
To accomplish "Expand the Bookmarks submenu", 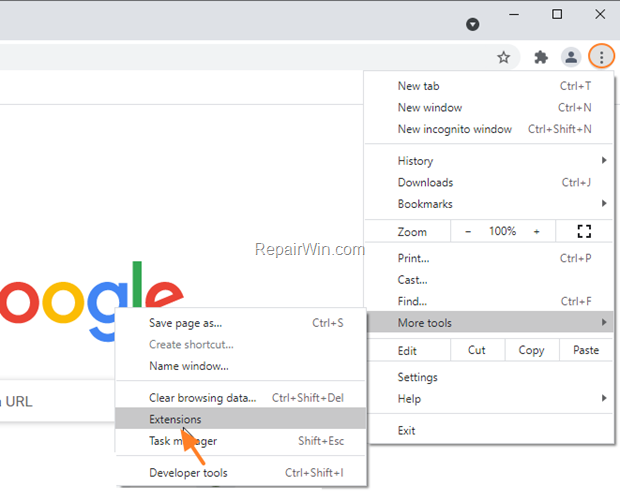I will tap(489, 204).
